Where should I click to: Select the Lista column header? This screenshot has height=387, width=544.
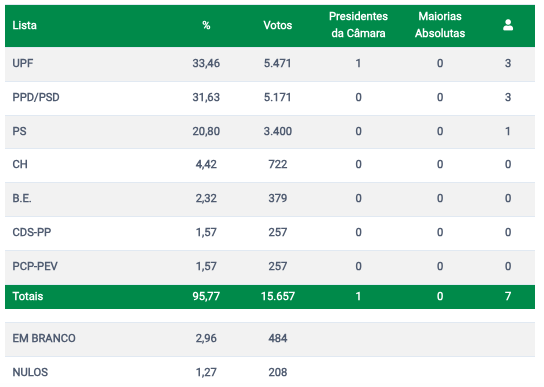point(24,25)
